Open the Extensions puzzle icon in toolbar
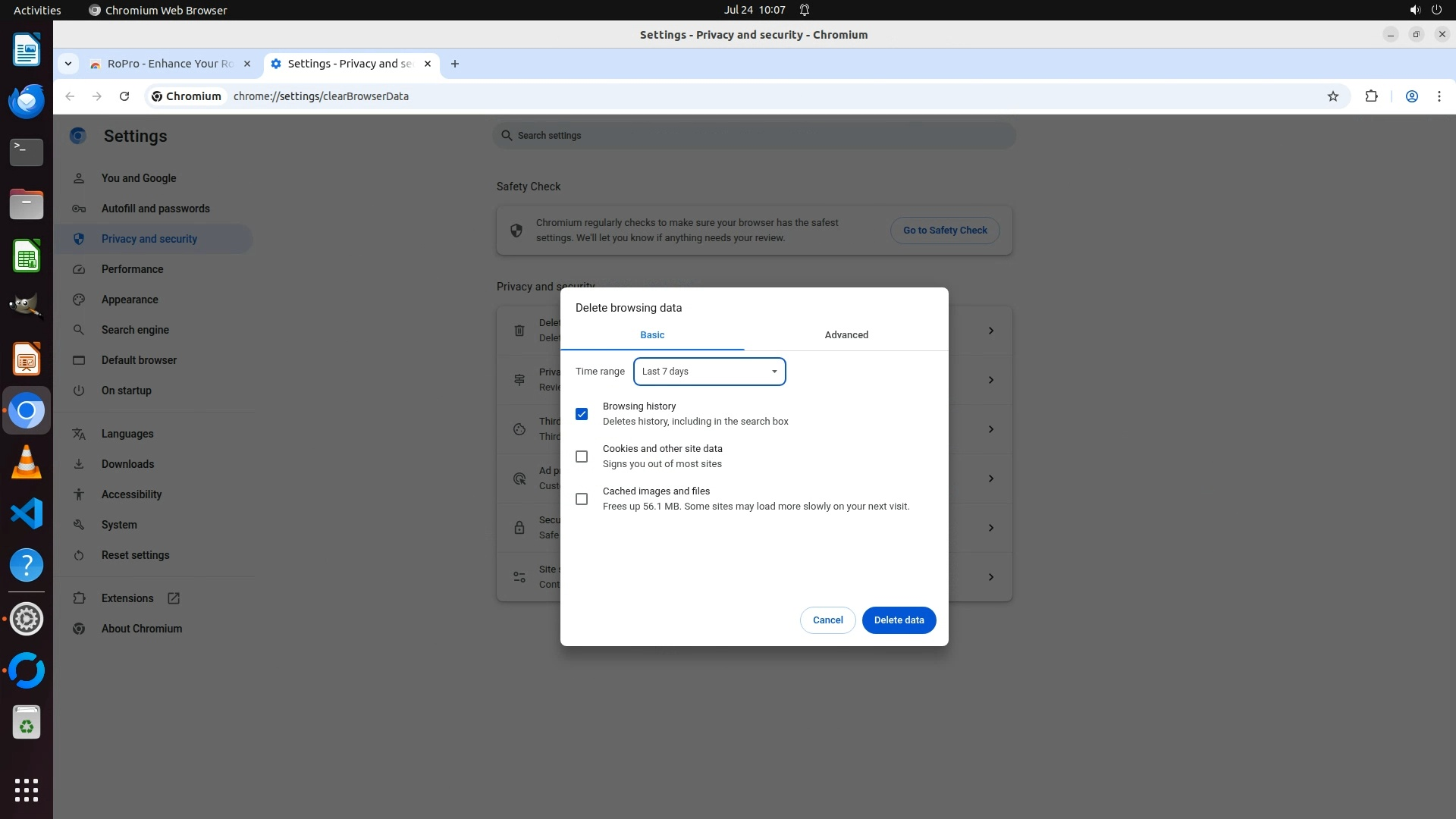 click(x=1371, y=96)
